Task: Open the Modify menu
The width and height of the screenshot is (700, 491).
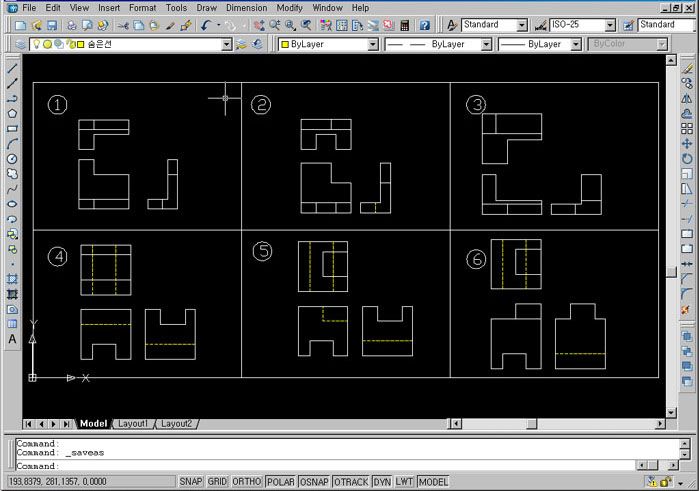Action: [x=289, y=8]
